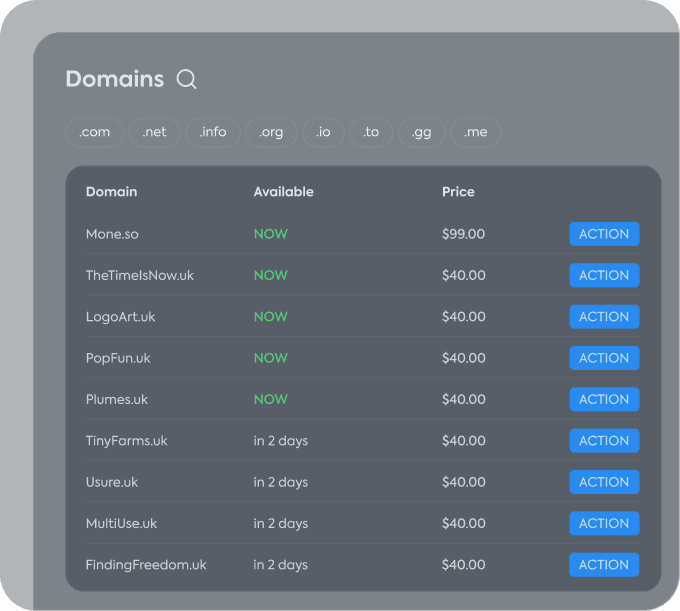Viewport: 680px width, 611px height.
Task: Choose the .io extension chip
Action: click(x=323, y=132)
